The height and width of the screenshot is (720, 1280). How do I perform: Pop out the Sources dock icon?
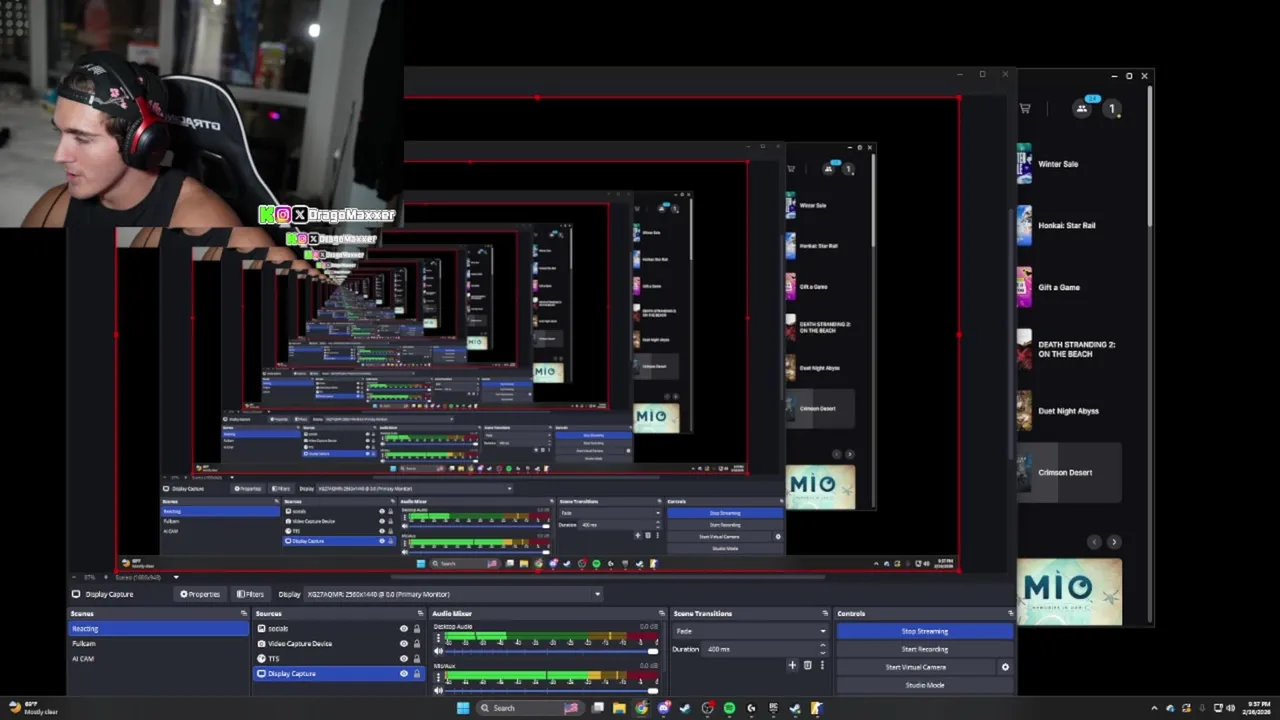(x=423, y=613)
